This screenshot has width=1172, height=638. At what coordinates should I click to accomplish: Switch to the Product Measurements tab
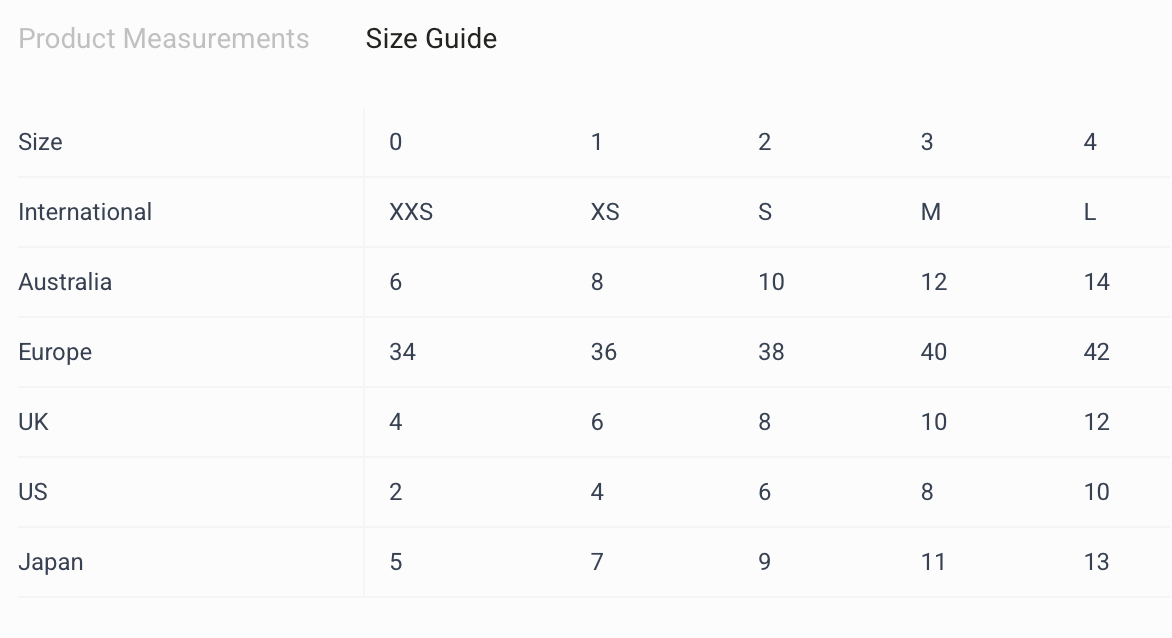164,39
